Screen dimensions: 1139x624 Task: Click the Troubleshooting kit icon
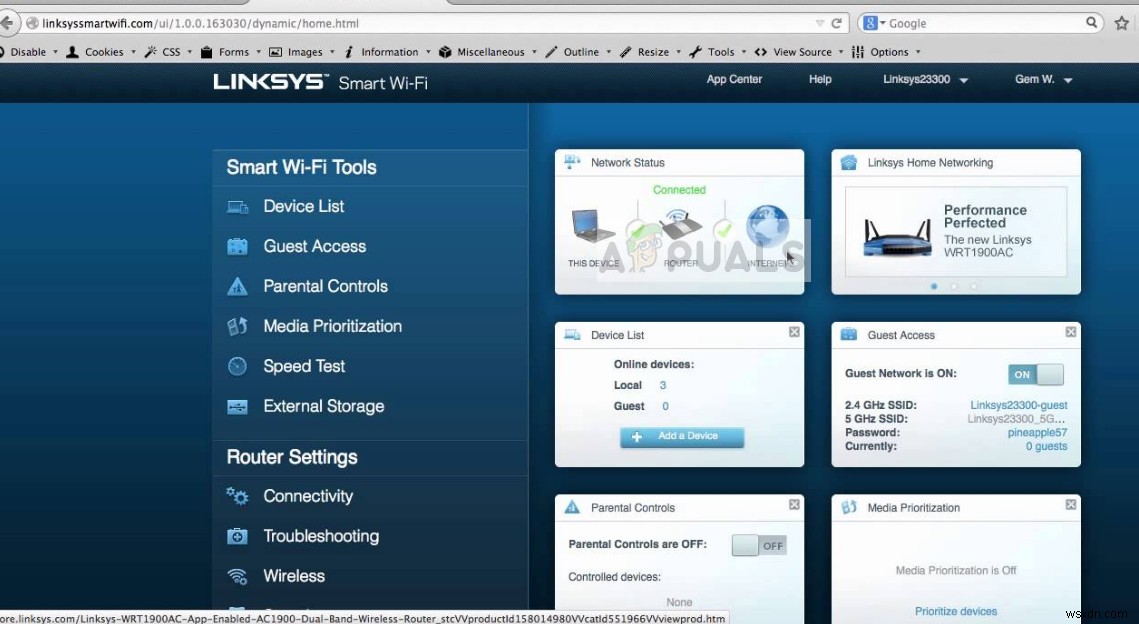point(238,536)
